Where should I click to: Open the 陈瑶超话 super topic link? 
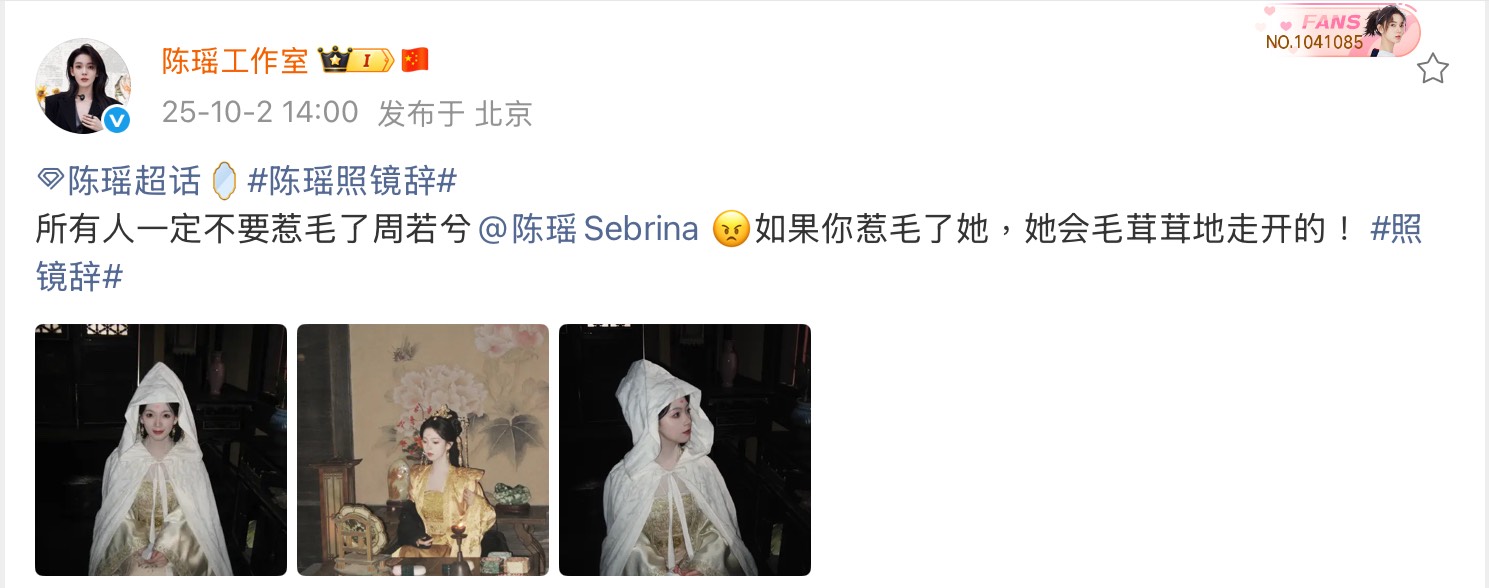(x=134, y=181)
